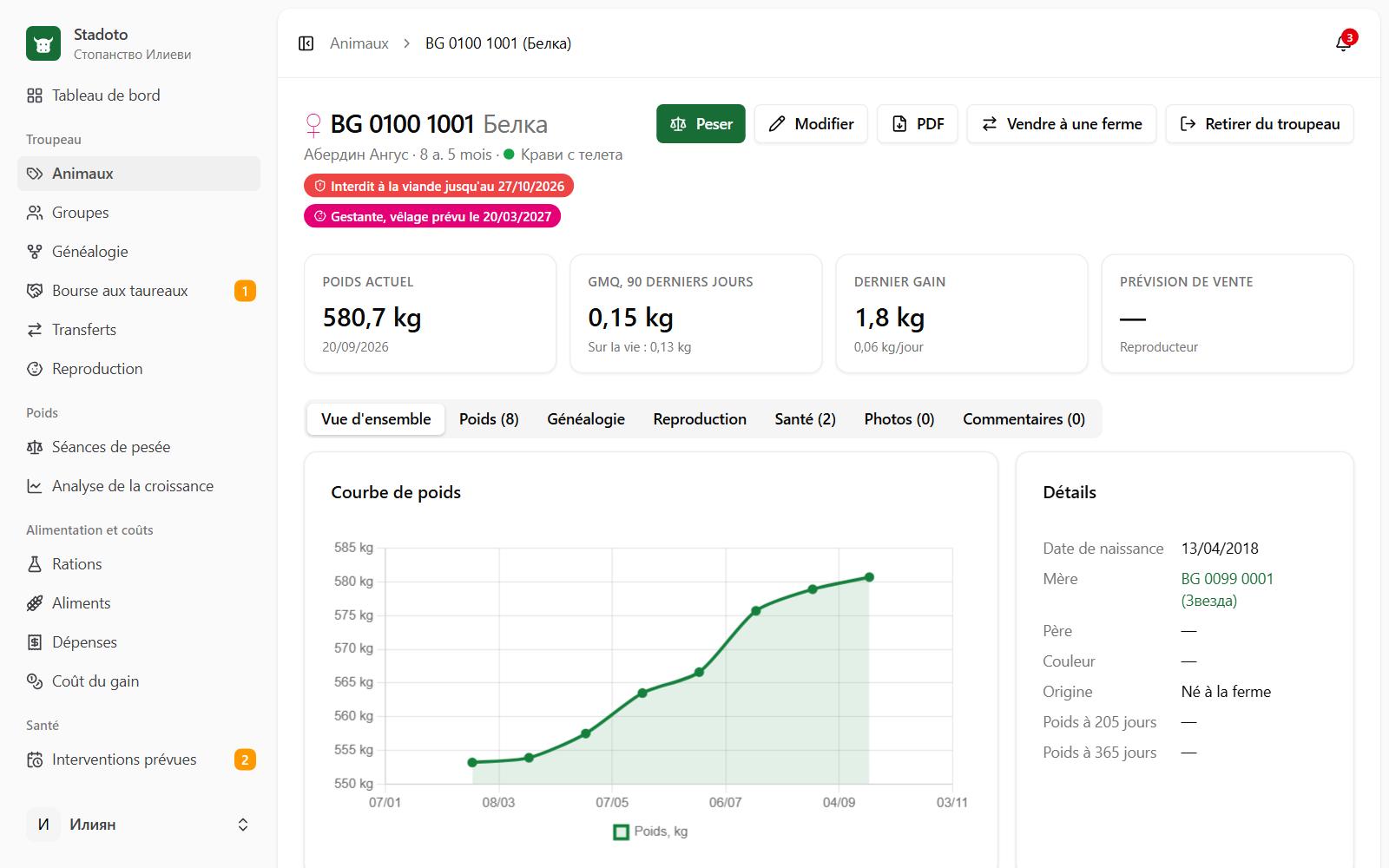The image size is (1389, 868).
Task: Open the Groupes sidebar item
Action: pos(139,213)
